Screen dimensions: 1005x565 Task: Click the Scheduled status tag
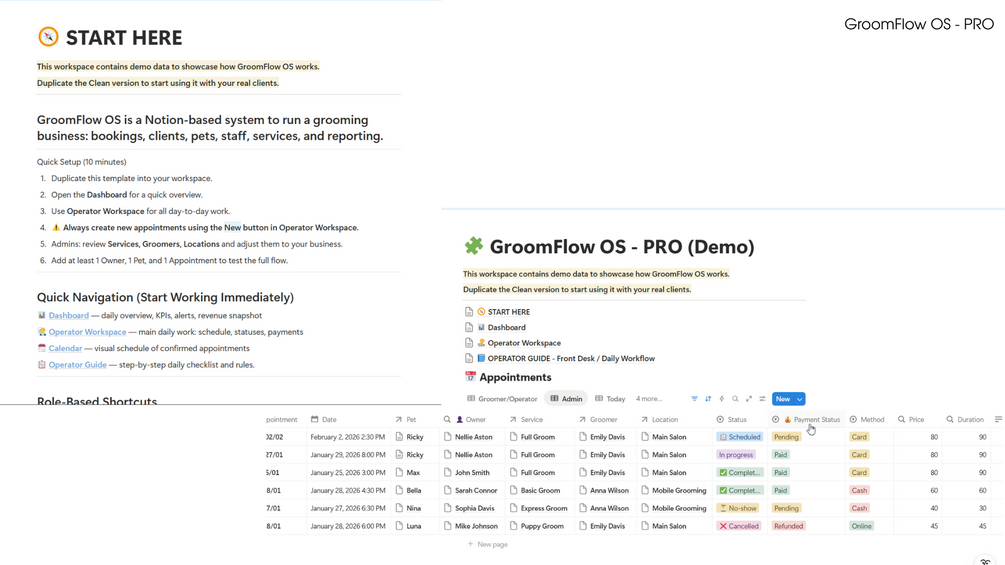(x=739, y=437)
